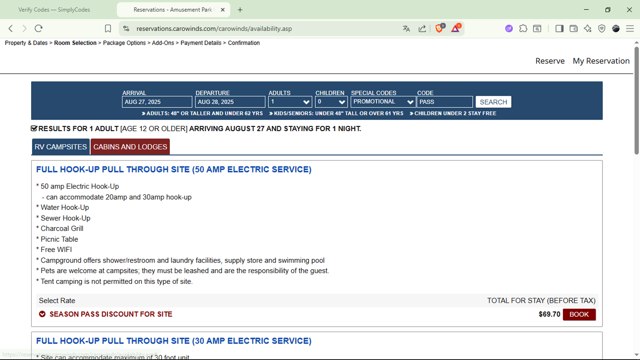Image resolution: width=640 pixels, height=360 pixels.
Task: Open Brave Shields lion icon
Action: (440, 28)
